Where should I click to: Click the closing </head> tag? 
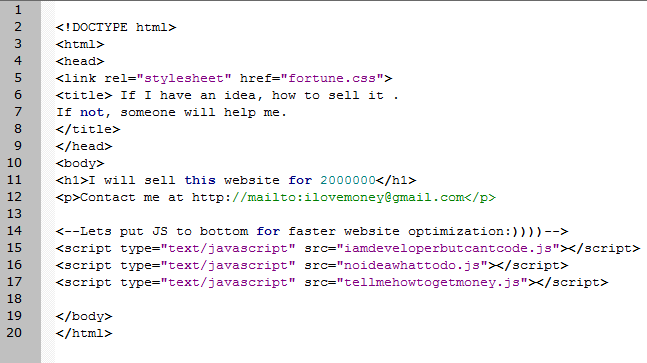click(x=84, y=146)
